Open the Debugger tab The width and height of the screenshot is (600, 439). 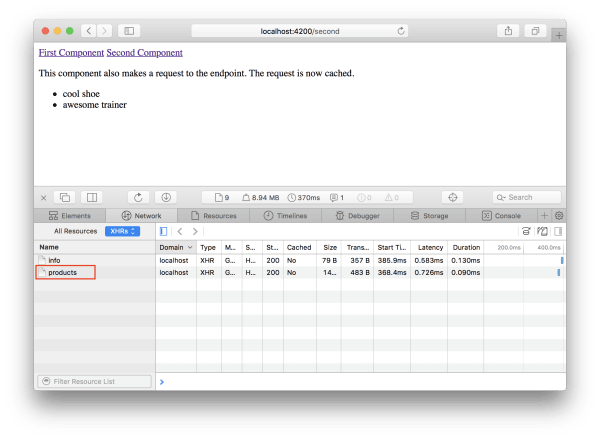(x=357, y=216)
